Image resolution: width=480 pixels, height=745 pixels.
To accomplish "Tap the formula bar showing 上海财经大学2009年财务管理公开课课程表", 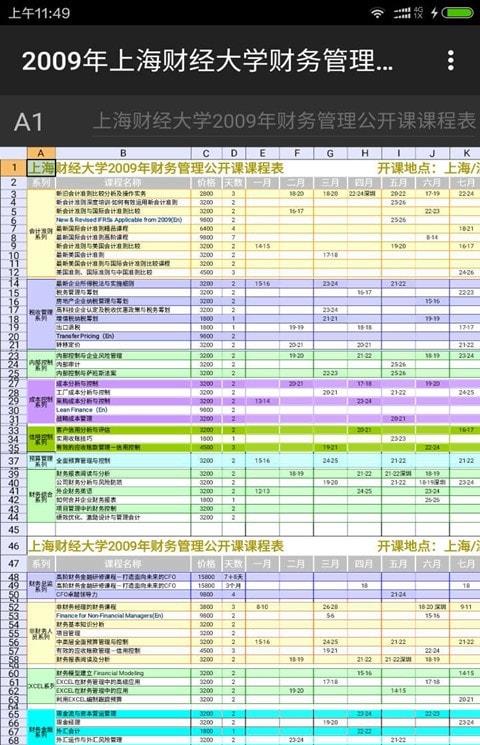I will coord(284,121).
